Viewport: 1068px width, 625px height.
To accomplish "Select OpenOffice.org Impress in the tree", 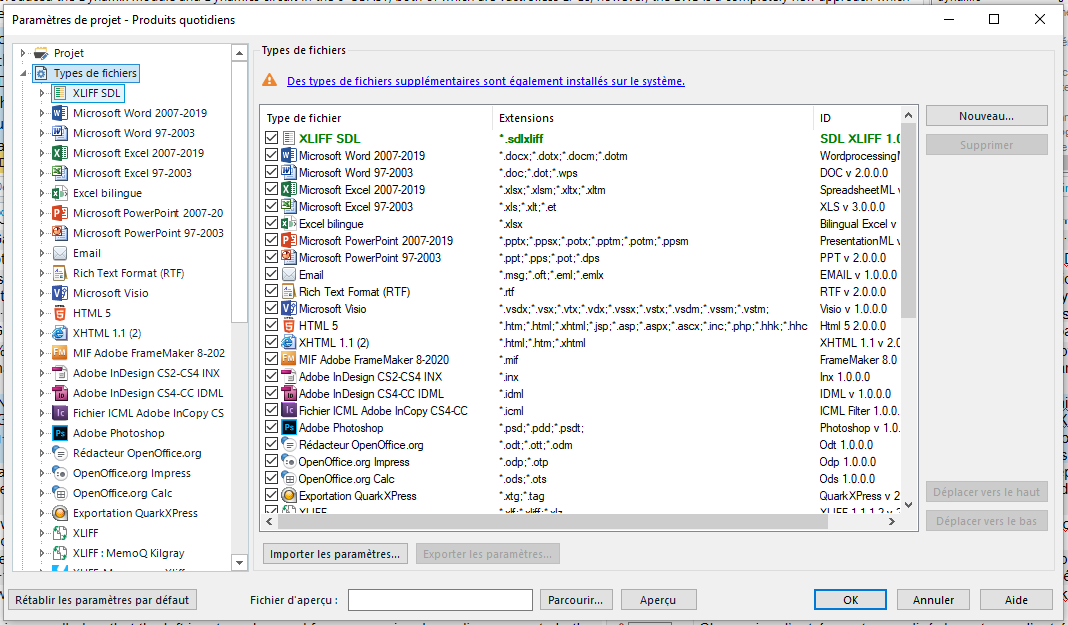I will [x=131, y=473].
